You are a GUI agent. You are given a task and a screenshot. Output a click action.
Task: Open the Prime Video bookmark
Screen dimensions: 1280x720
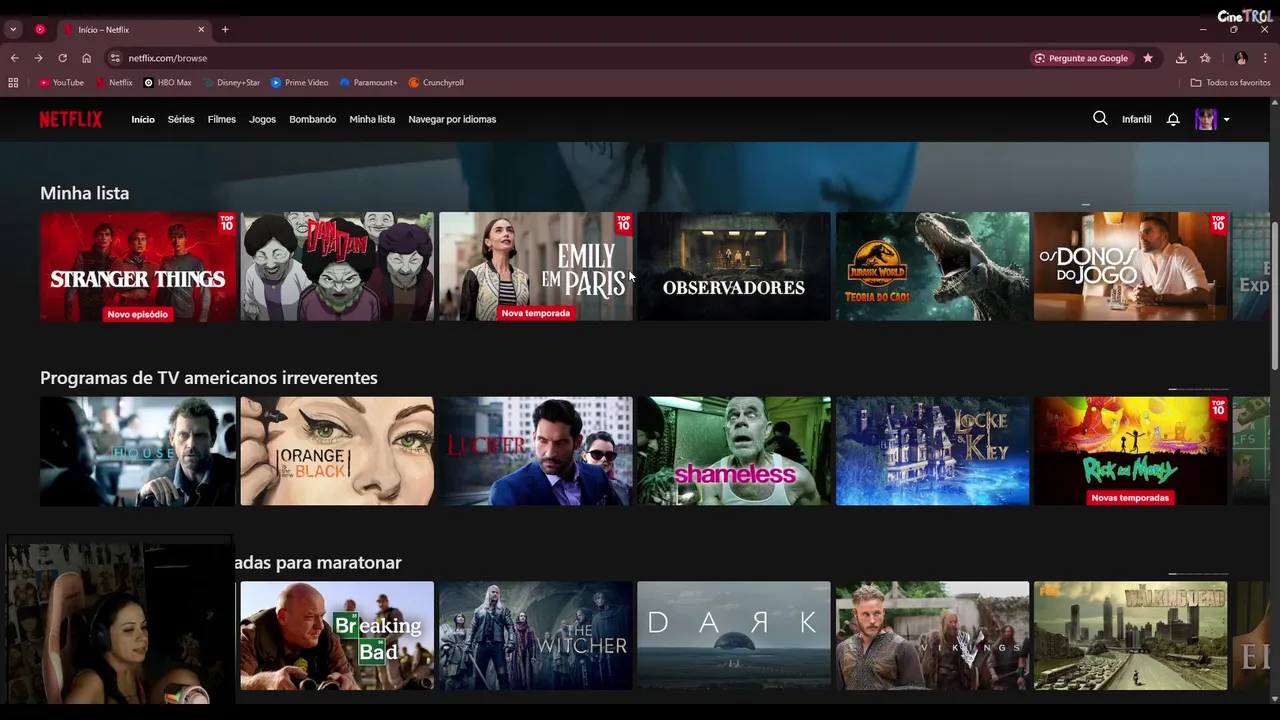pyautogui.click(x=299, y=83)
